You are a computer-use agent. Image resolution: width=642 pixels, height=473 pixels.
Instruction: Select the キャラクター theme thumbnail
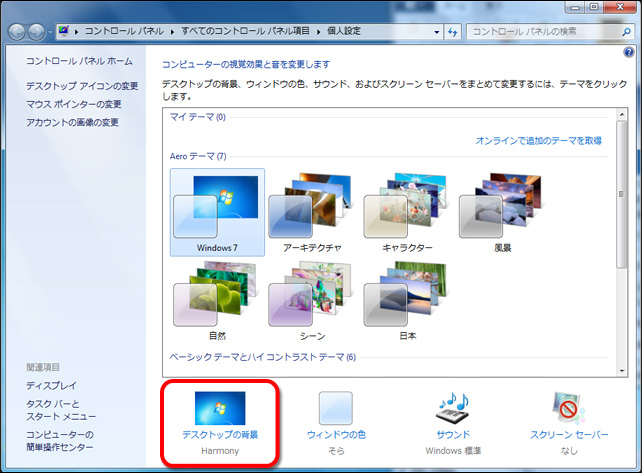point(407,207)
